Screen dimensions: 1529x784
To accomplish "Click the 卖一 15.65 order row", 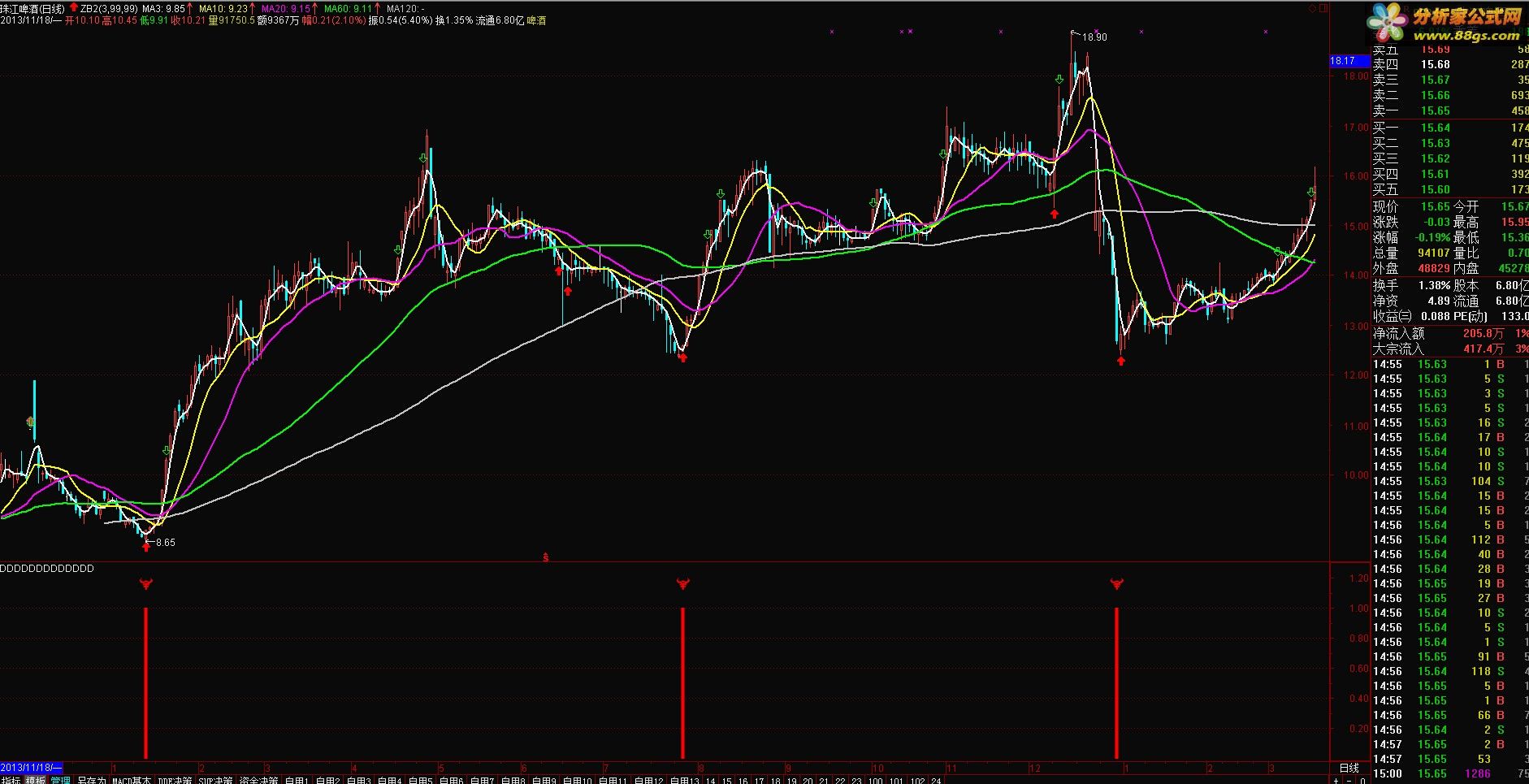I will click(1450, 110).
